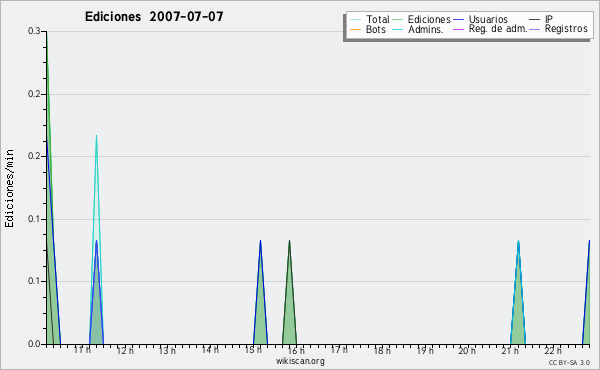This screenshot has width=600, height=370.
Task: Click the 'CC BY-SA 3.0' license text
Action: (x=569, y=362)
